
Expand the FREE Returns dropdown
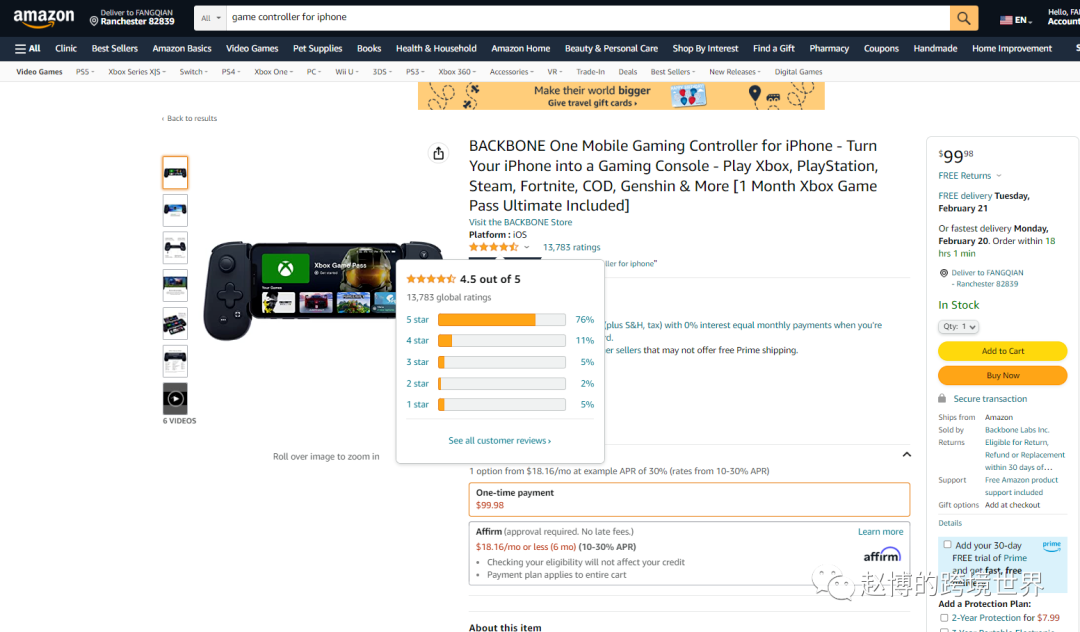(x=970, y=176)
